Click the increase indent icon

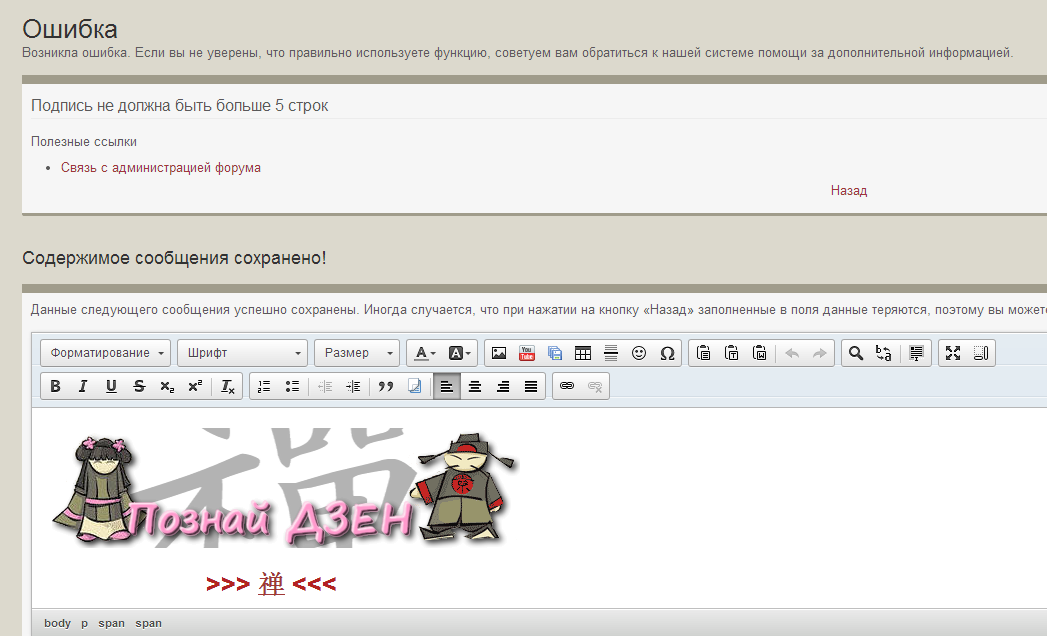pyautogui.click(x=353, y=386)
